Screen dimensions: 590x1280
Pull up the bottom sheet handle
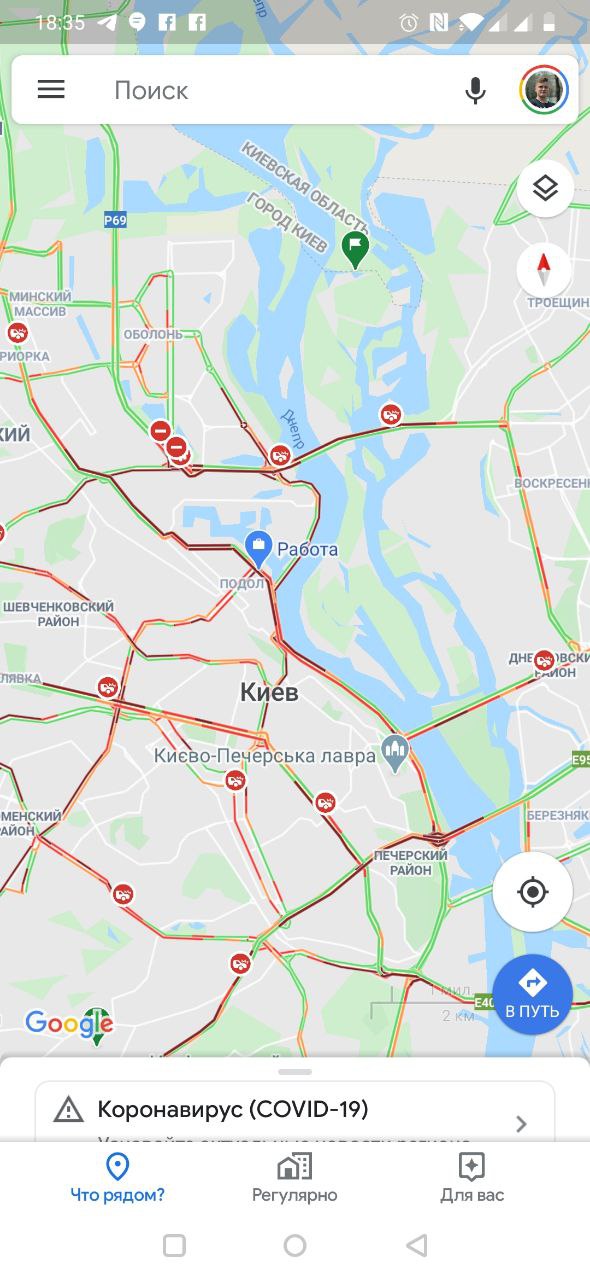click(x=295, y=1072)
